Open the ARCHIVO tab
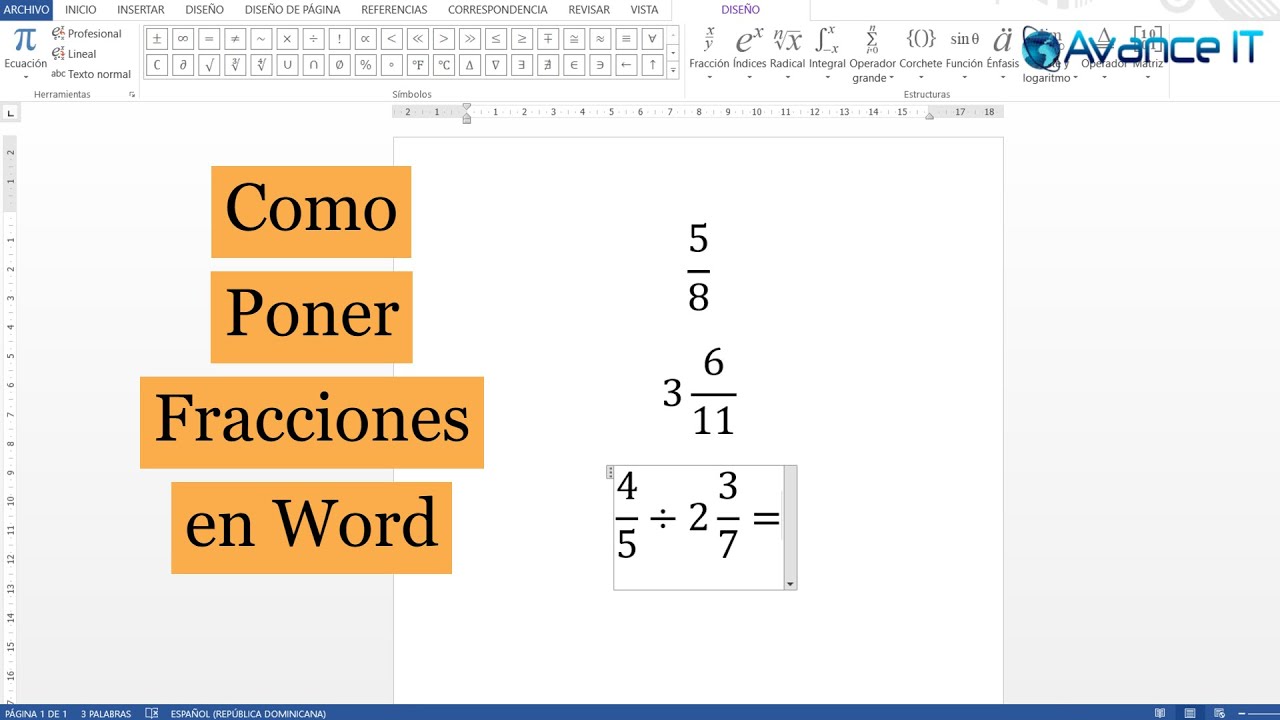The image size is (1280, 720). click(x=26, y=10)
